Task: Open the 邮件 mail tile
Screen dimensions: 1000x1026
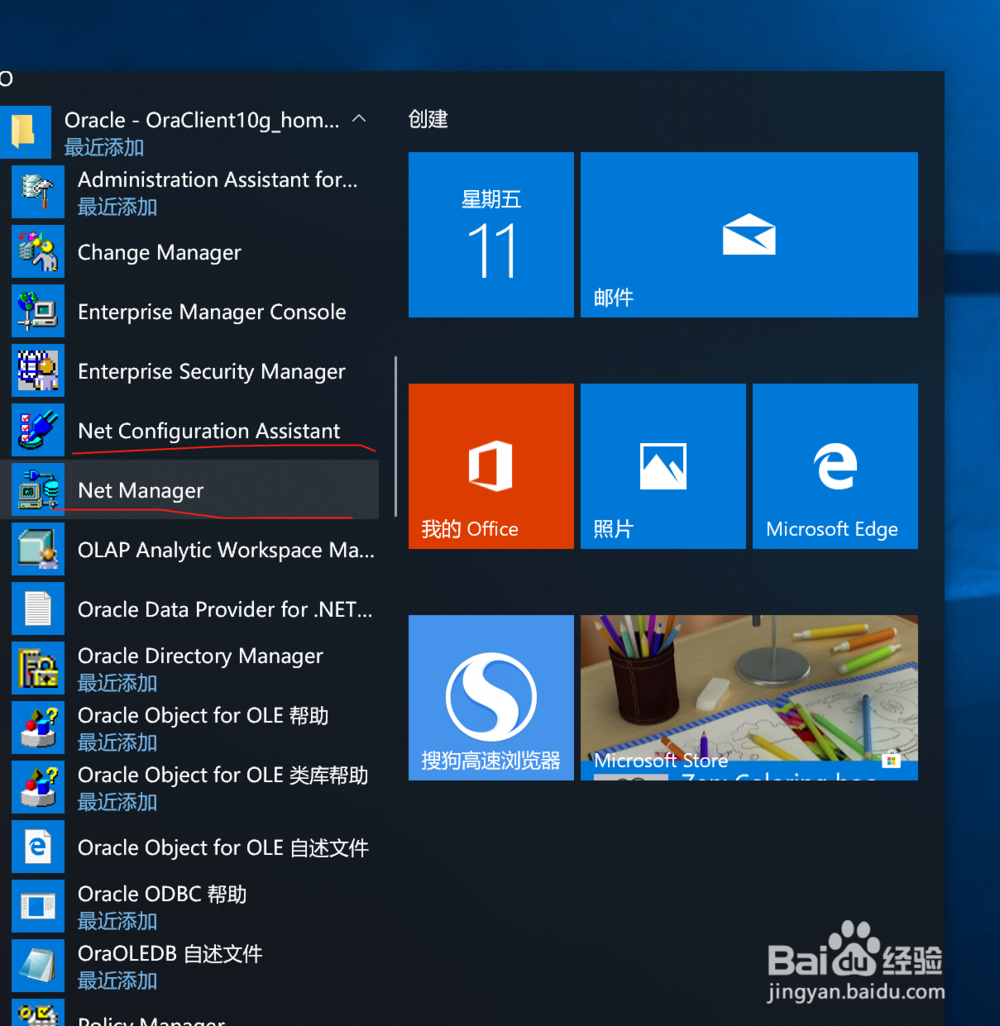Action: pyautogui.click(x=749, y=235)
